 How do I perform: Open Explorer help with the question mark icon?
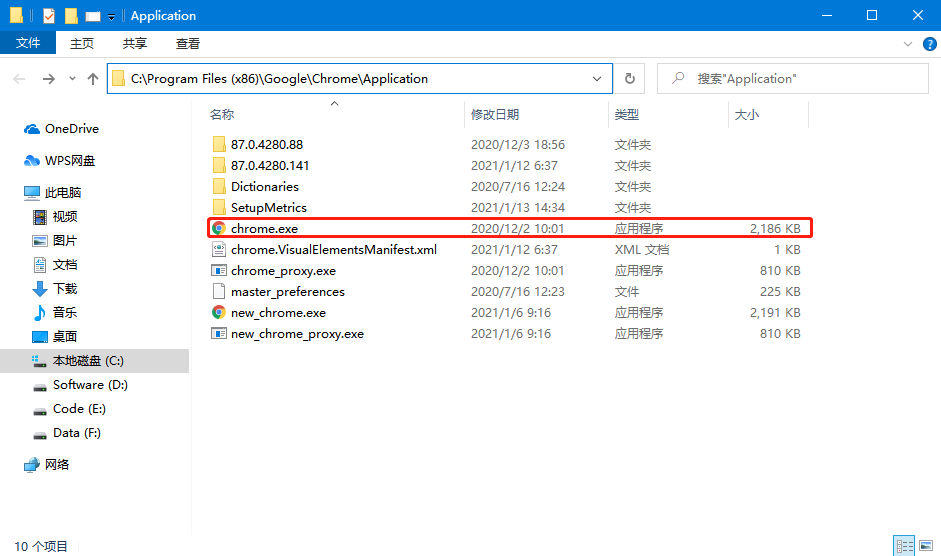tap(930, 44)
